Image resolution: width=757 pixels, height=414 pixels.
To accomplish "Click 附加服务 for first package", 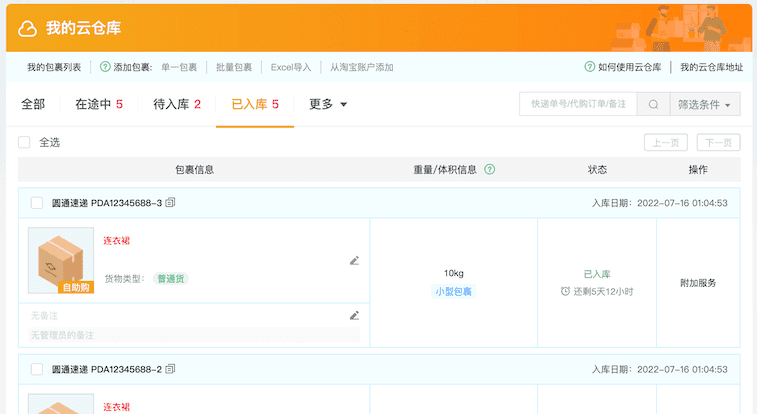I will point(698,283).
